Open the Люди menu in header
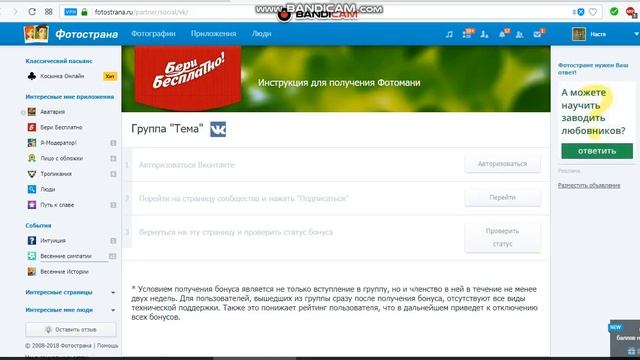 (x=261, y=34)
